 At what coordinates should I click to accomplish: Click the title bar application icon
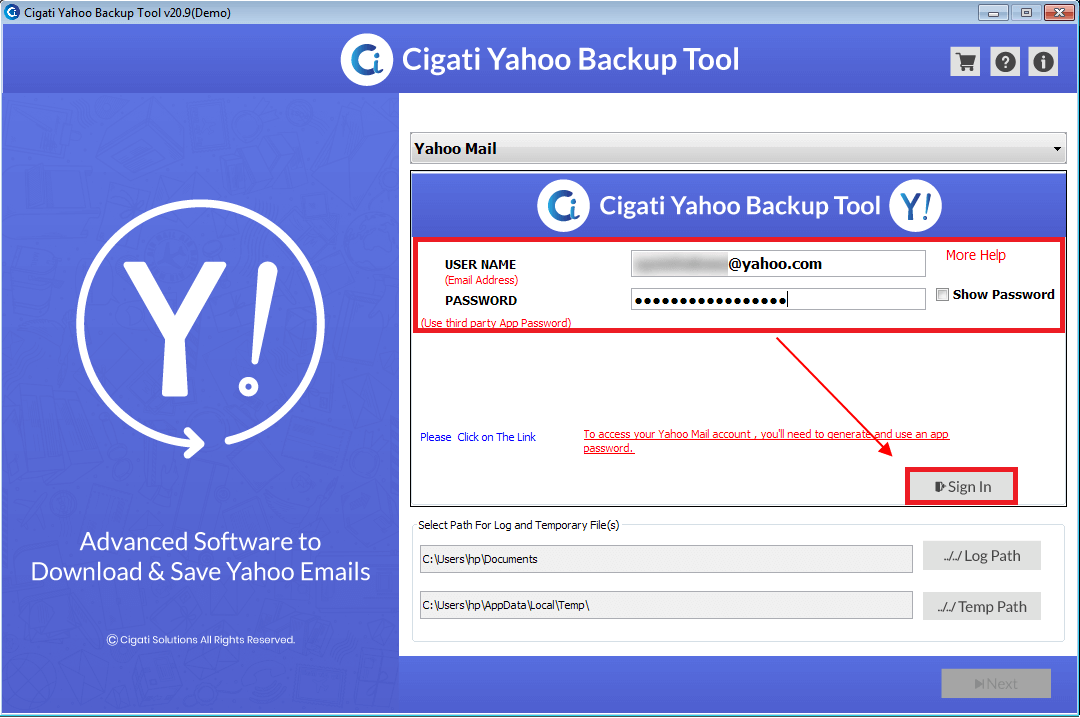(x=12, y=12)
